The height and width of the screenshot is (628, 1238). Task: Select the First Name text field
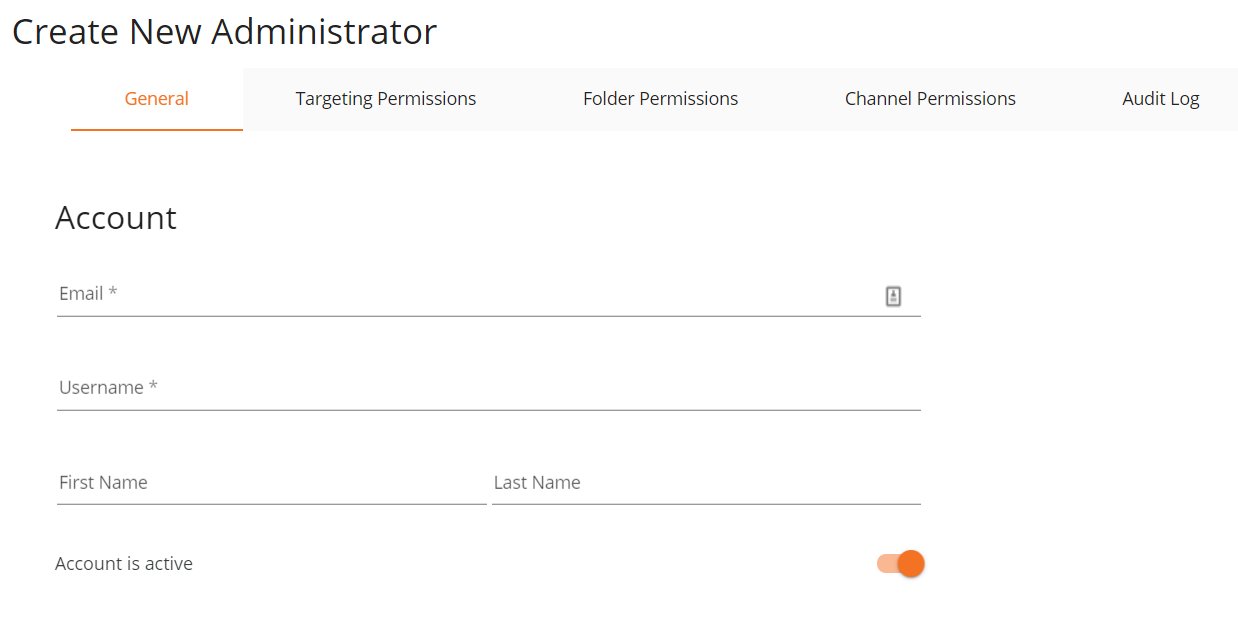coord(272,483)
